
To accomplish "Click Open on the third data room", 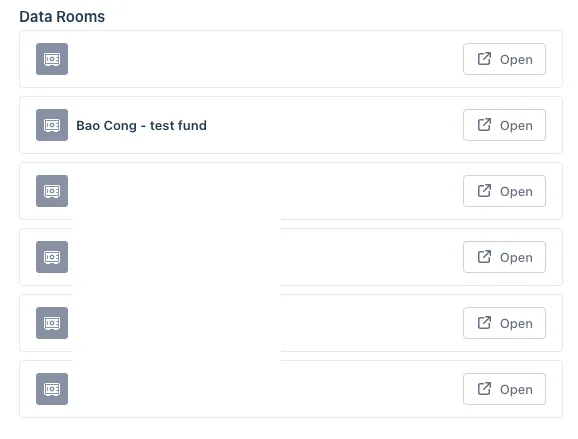I will (504, 191).
